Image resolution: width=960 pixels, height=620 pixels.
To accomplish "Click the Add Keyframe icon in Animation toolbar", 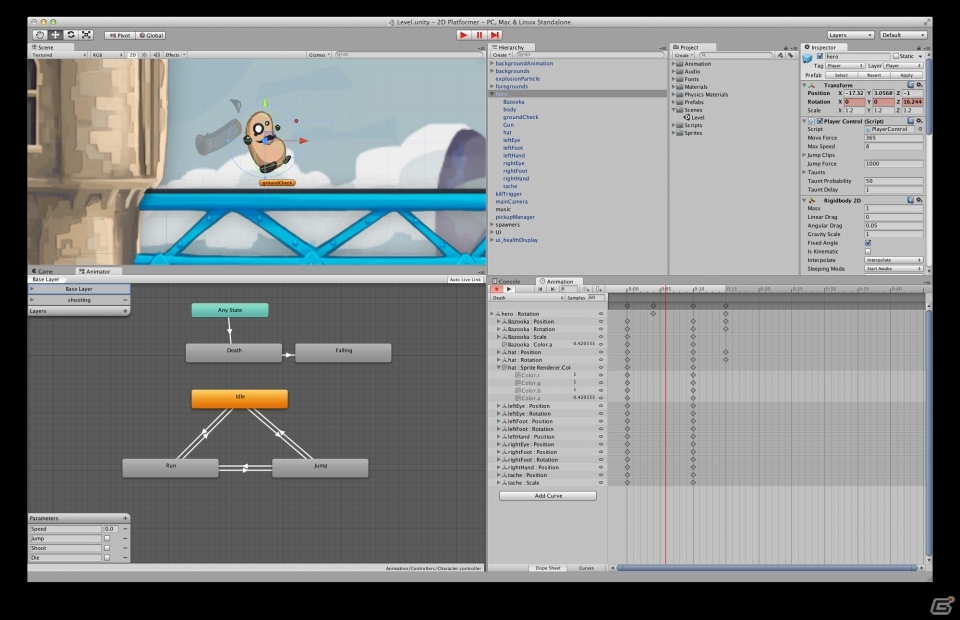I will pos(586,289).
